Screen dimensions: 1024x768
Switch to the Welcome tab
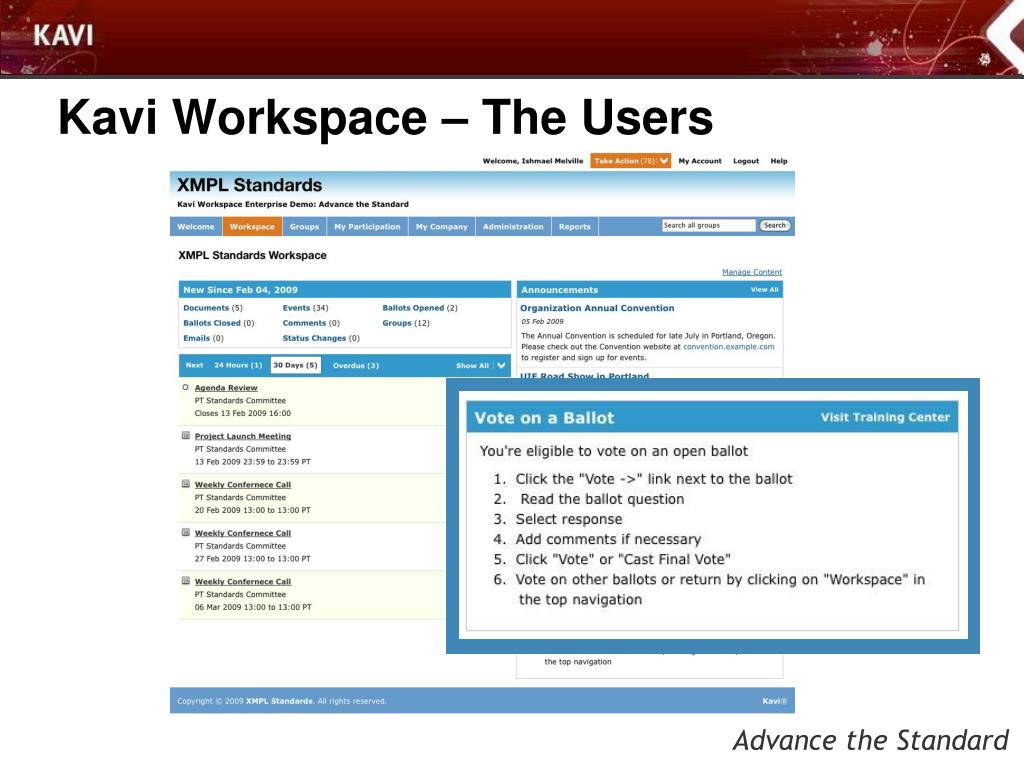[196, 227]
